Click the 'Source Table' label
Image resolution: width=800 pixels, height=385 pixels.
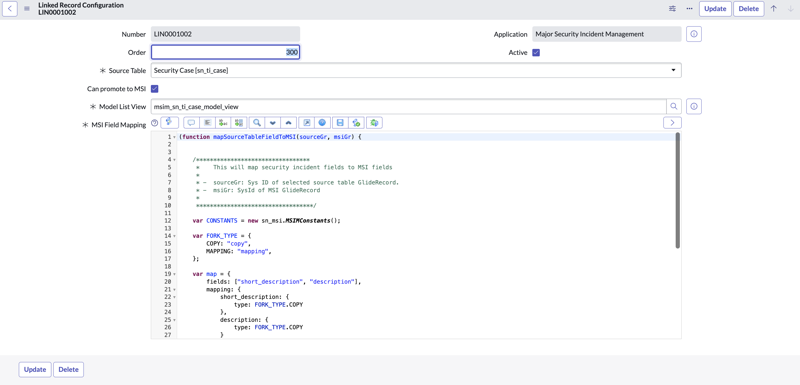[x=127, y=71]
